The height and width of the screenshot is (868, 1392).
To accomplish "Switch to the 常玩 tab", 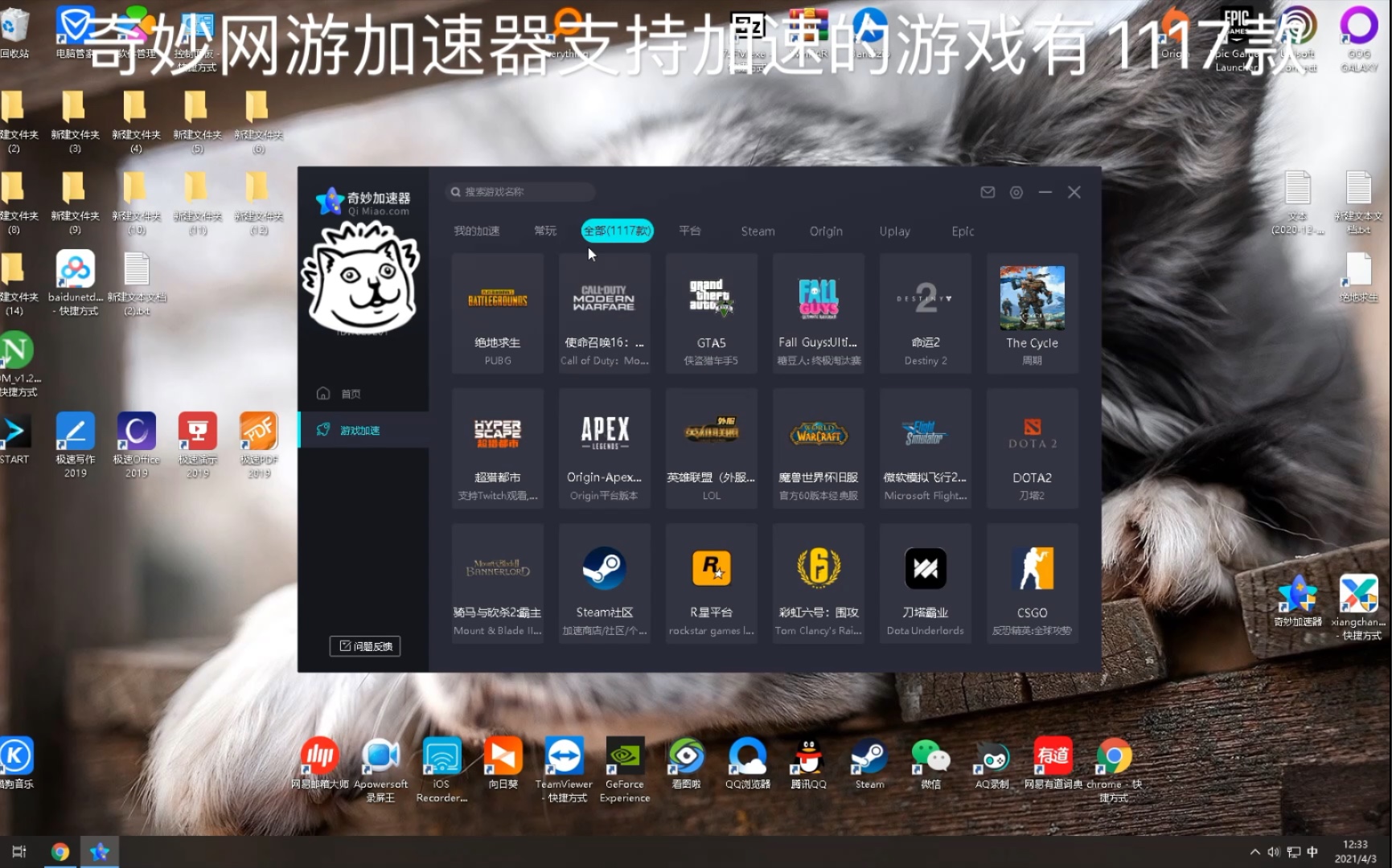I will pyautogui.click(x=545, y=231).
